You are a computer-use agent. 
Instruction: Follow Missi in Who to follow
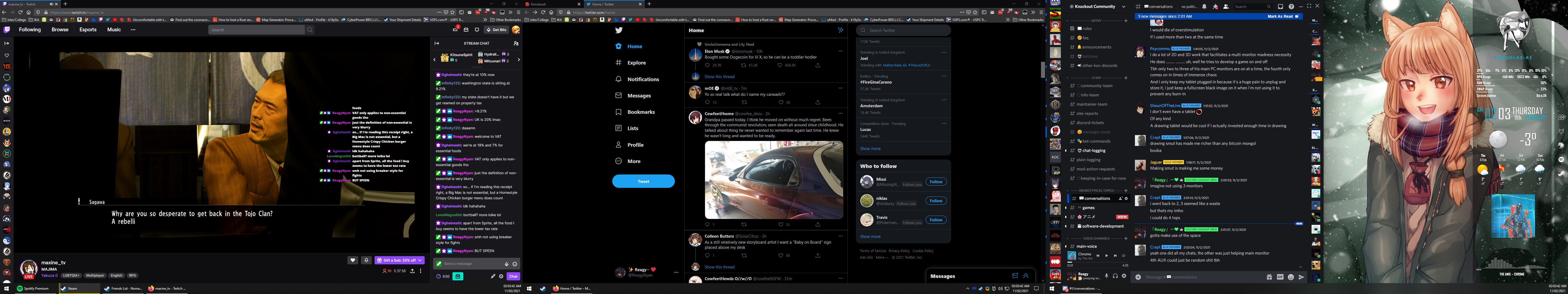pyautogui.click(x=936, y=181)
